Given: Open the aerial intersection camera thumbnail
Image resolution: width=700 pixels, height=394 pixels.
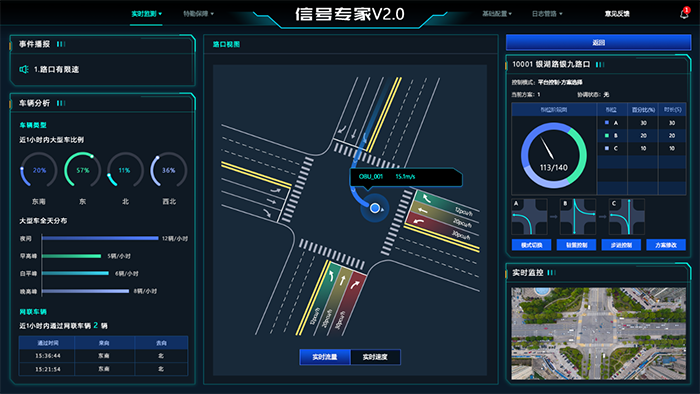Looking at the screenshot, I should (x=599, y=334).
